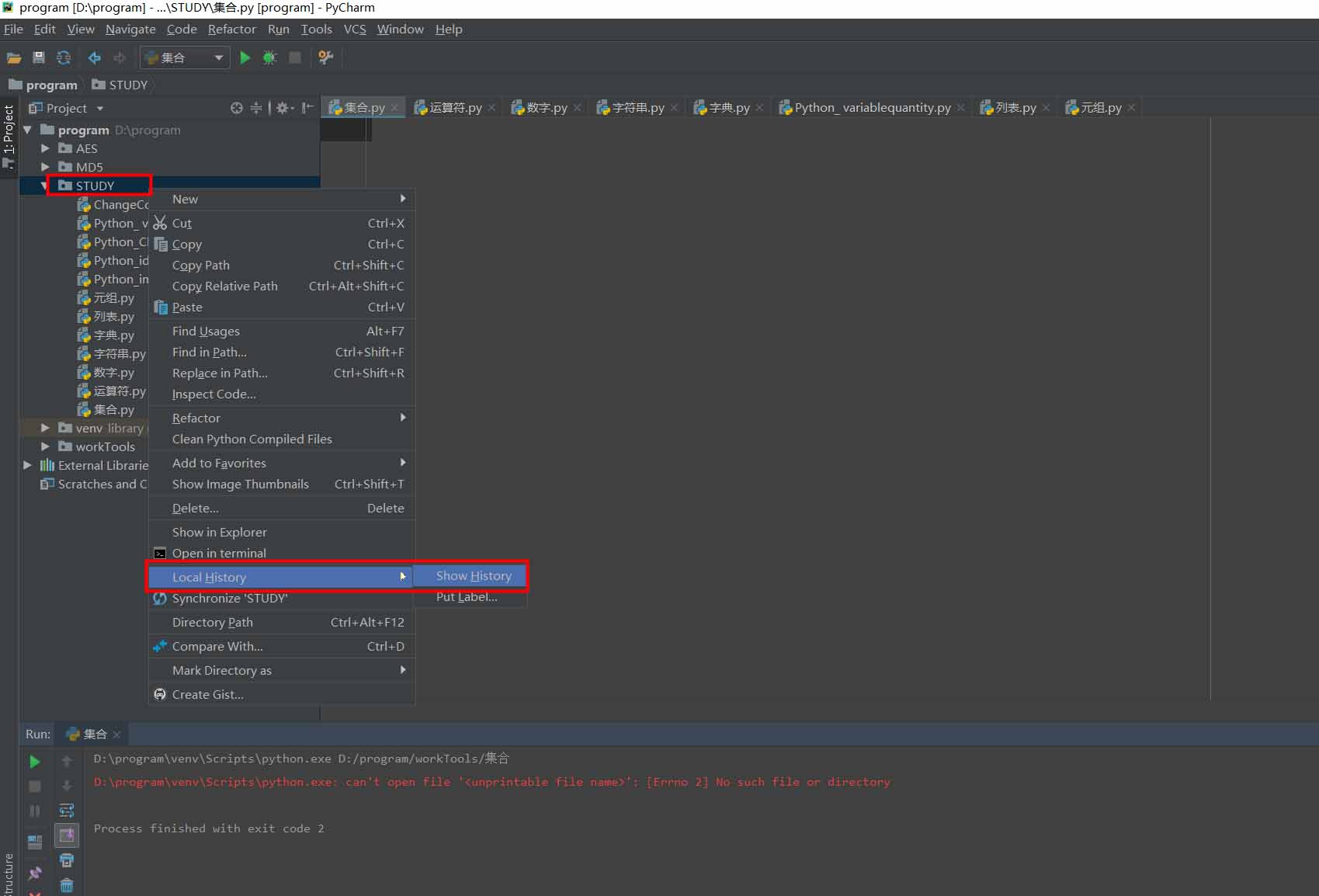Screen dimensions: 1319x896
Task: Click the Synchronize icon in the main toolbar
Action: point(64,57)
